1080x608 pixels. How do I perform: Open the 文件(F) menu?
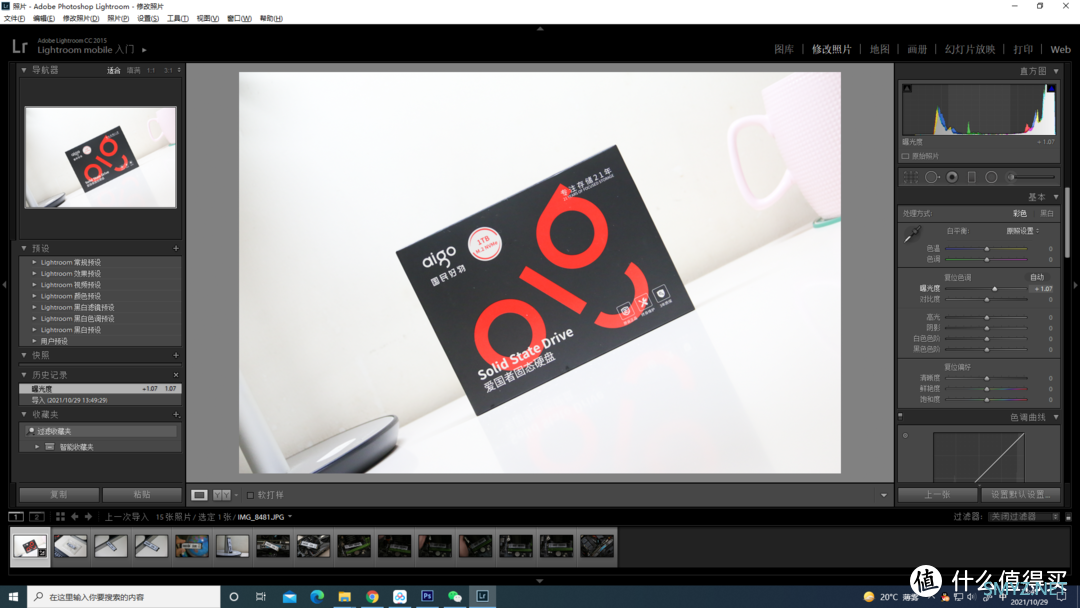tap(14, 19)
